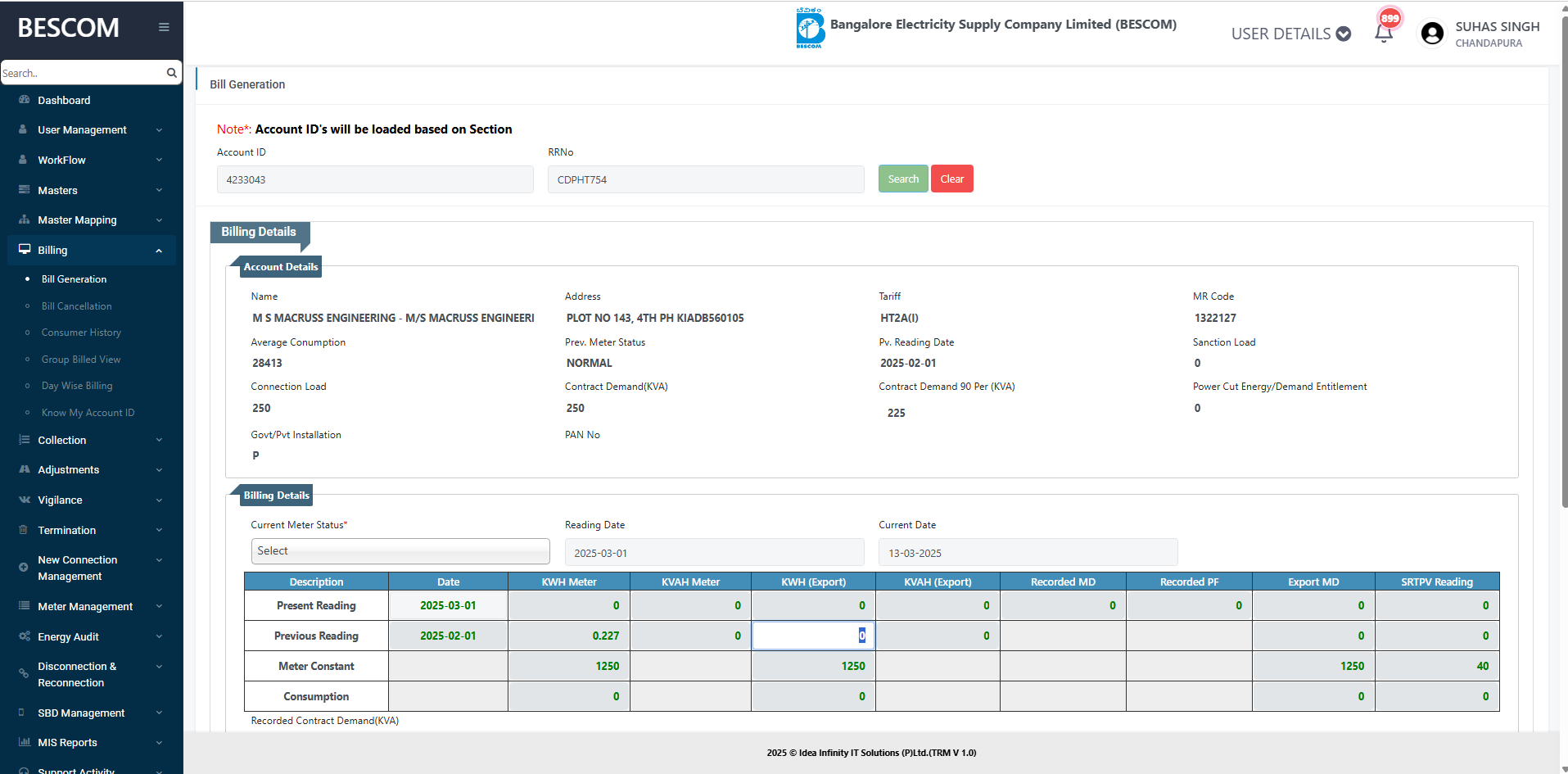Click Present Reading Recorded MD cell
The height and width of the screenshot is (774, 1568).
(1063, 605)
